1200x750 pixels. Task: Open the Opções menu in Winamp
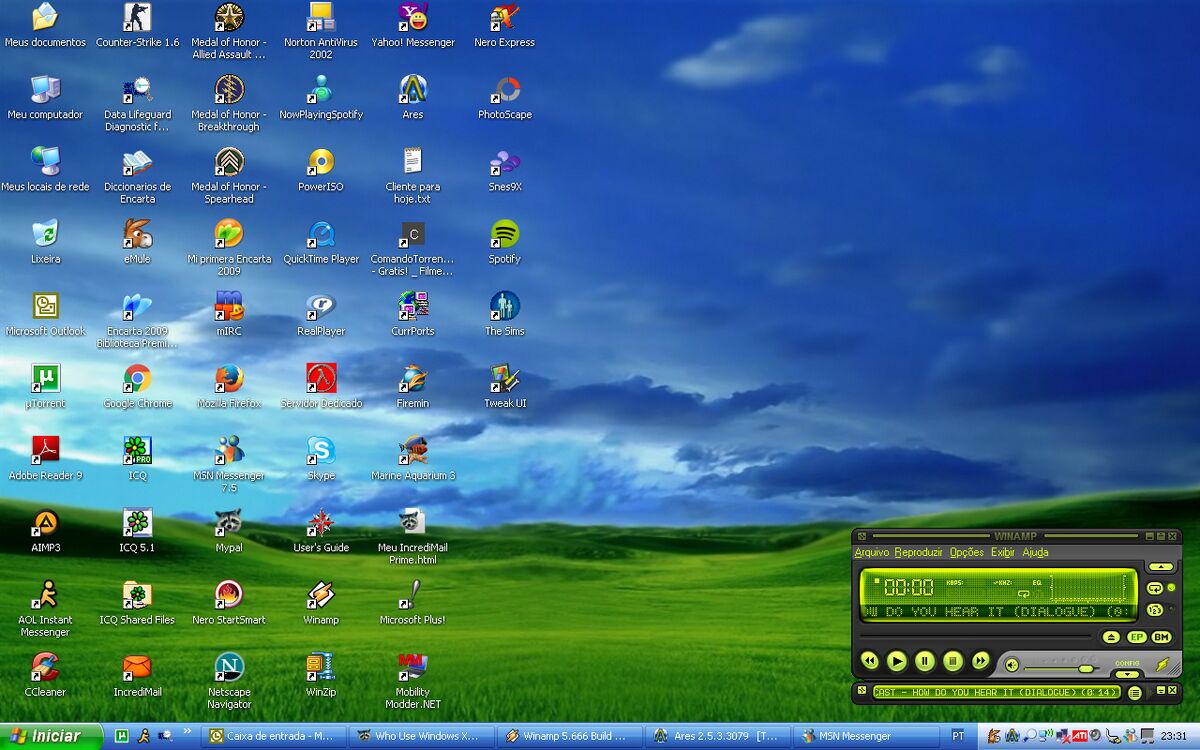pos(966,552)
